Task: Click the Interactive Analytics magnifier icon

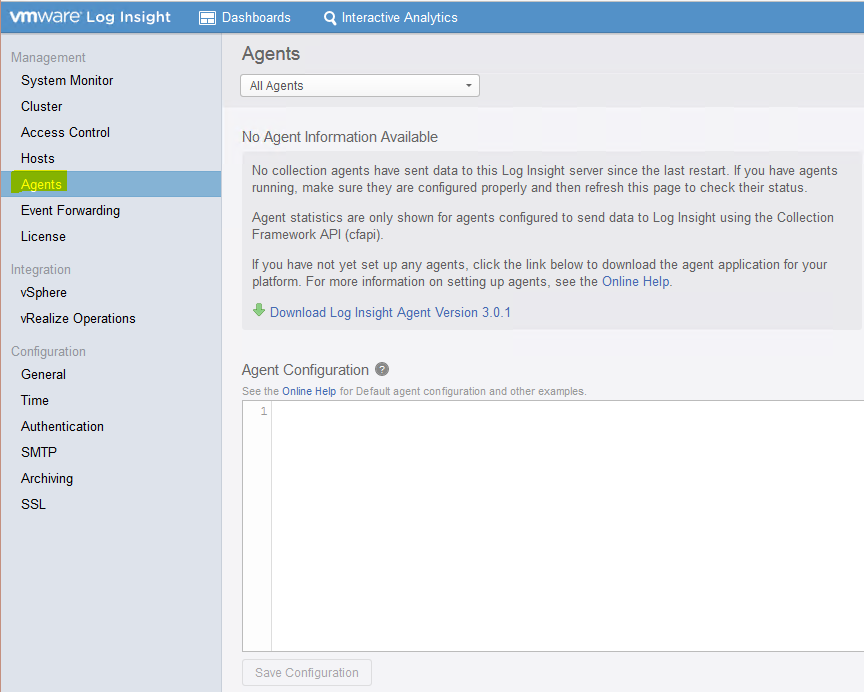Action: 330,18
